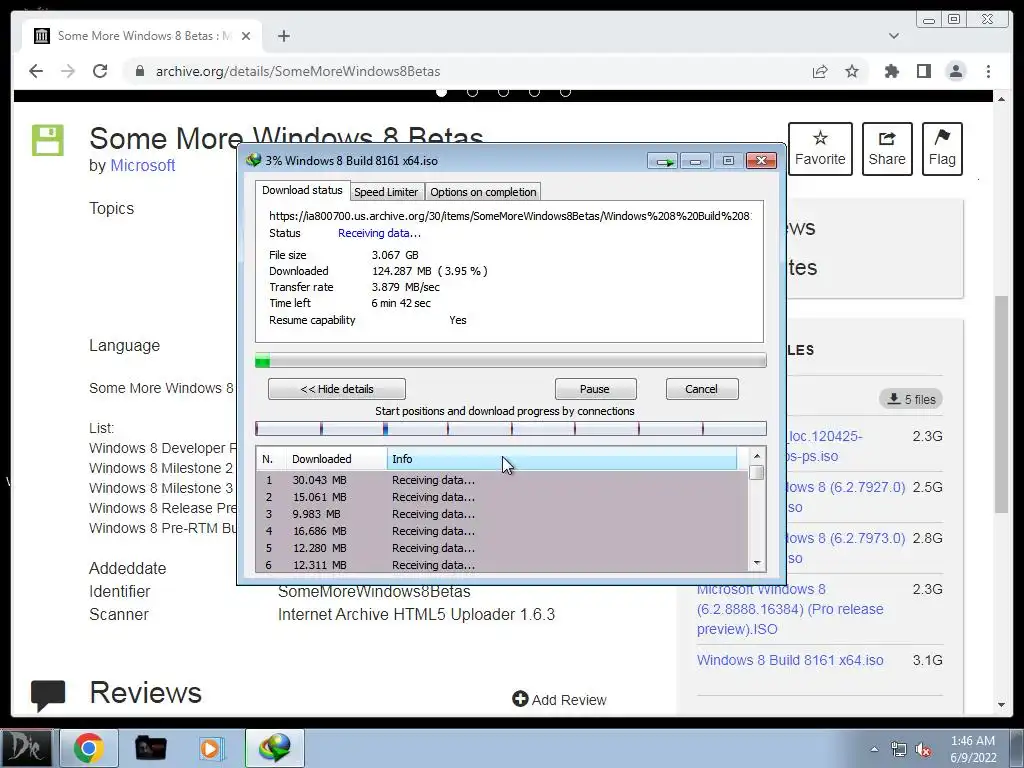Select connection row 6 with 12.311 MB
Image resolution: width=1024 pixels, height=768 pixels.
click(x=502, y=564)
